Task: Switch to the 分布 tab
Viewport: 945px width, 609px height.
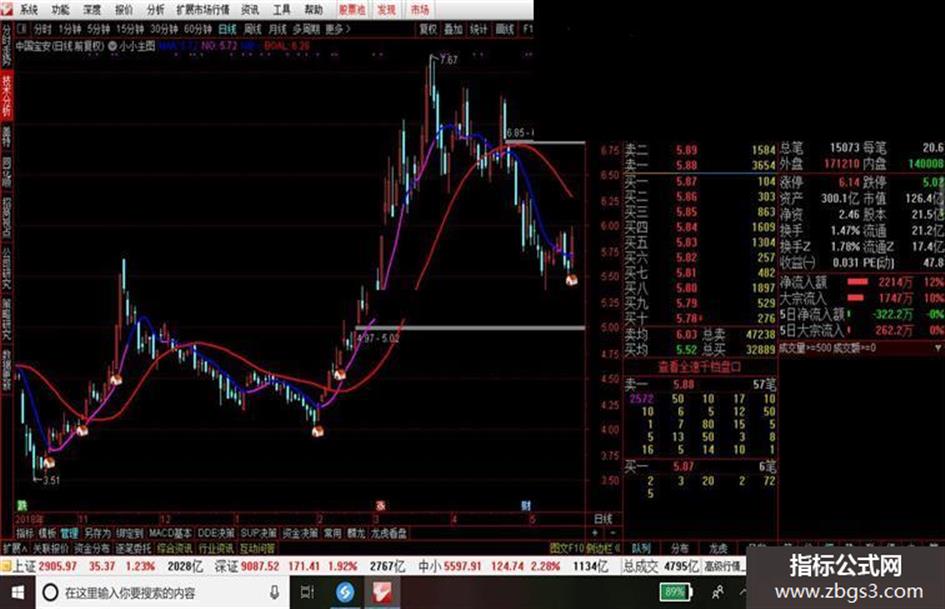Action: click(x=680, y=548)
